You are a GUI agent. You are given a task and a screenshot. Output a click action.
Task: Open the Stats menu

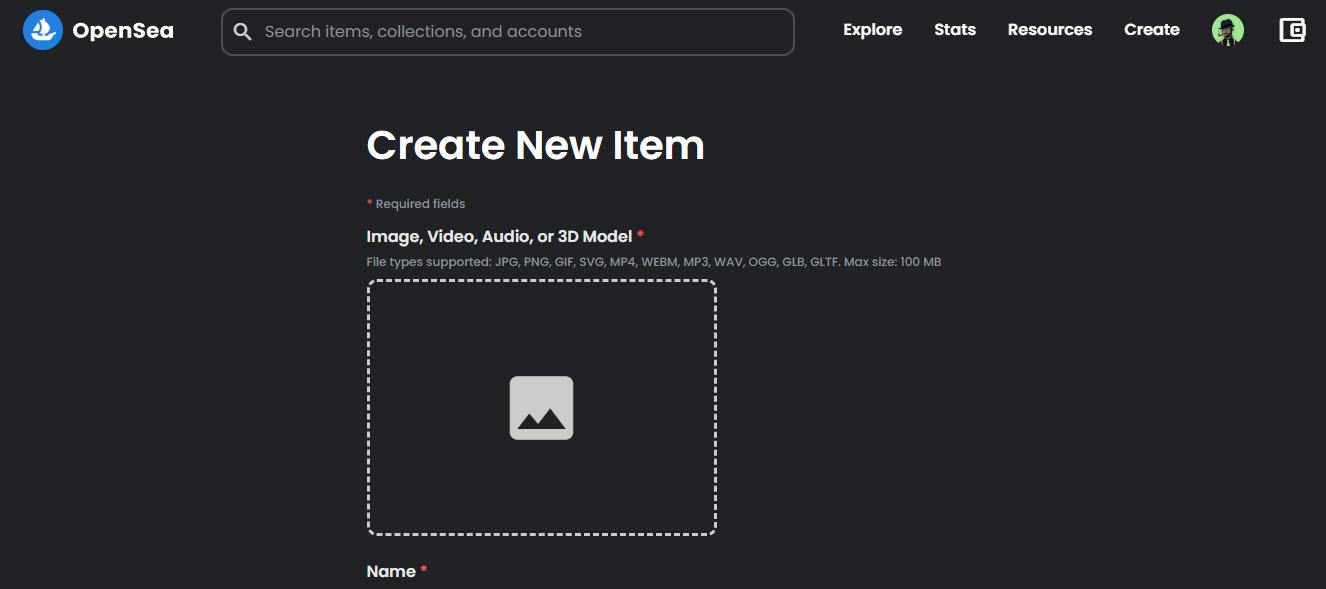click(x=954, y=30)
